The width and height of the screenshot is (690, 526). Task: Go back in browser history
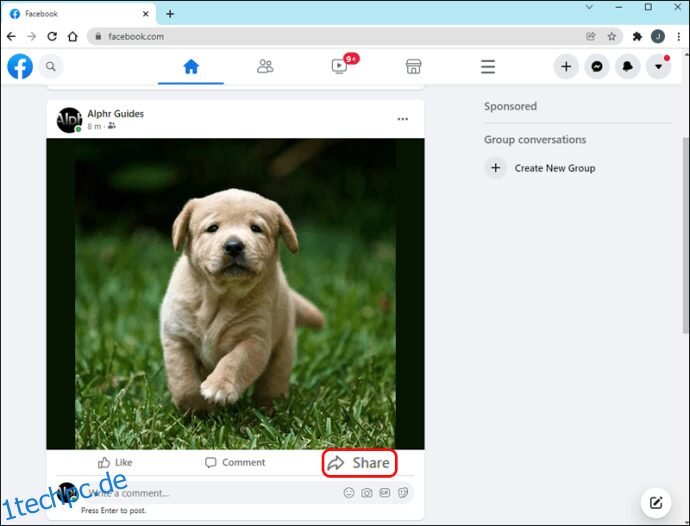(11, 37)
